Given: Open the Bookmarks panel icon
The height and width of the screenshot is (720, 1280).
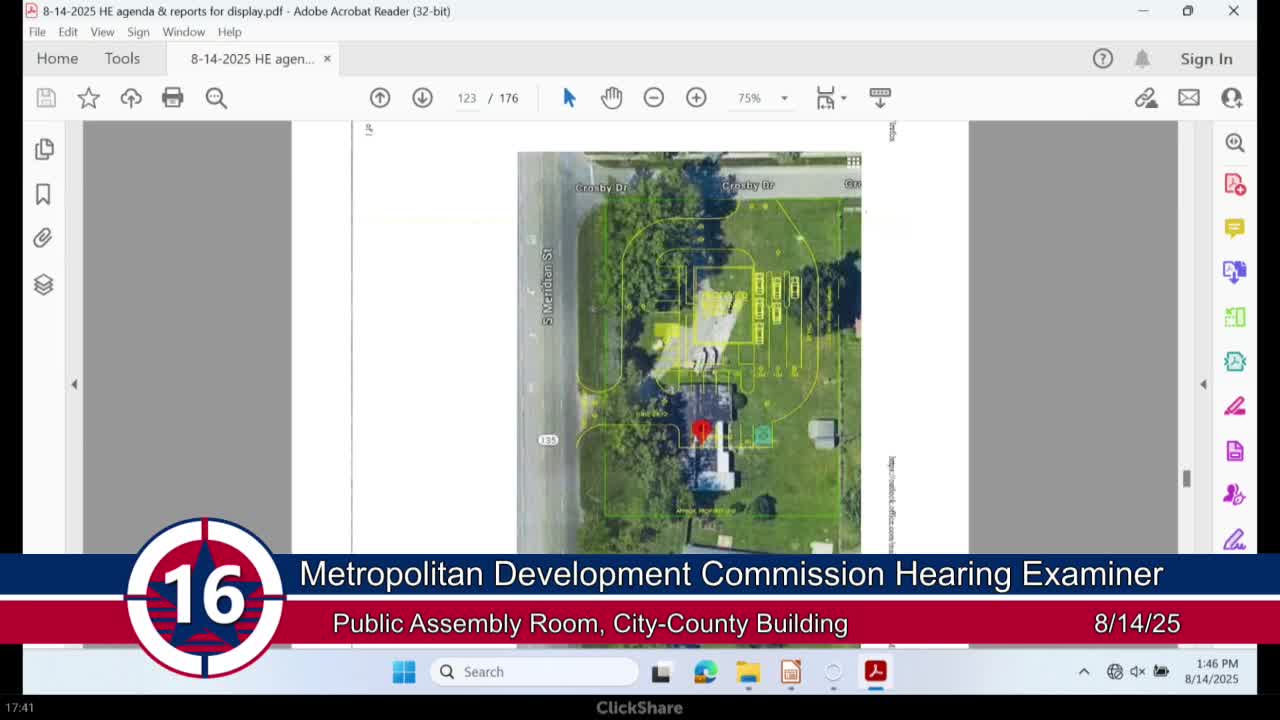Looking at the screenshot, I should (x=43, y=194).
